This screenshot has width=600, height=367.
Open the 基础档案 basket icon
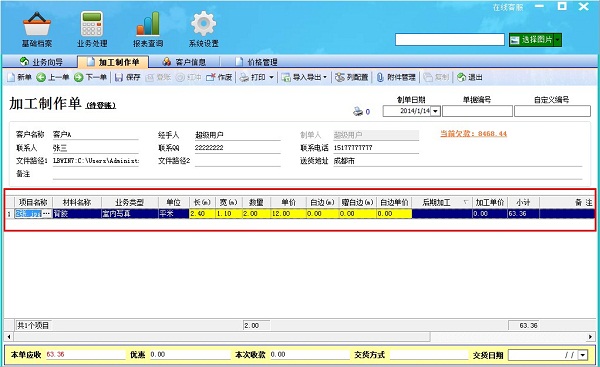37,29
